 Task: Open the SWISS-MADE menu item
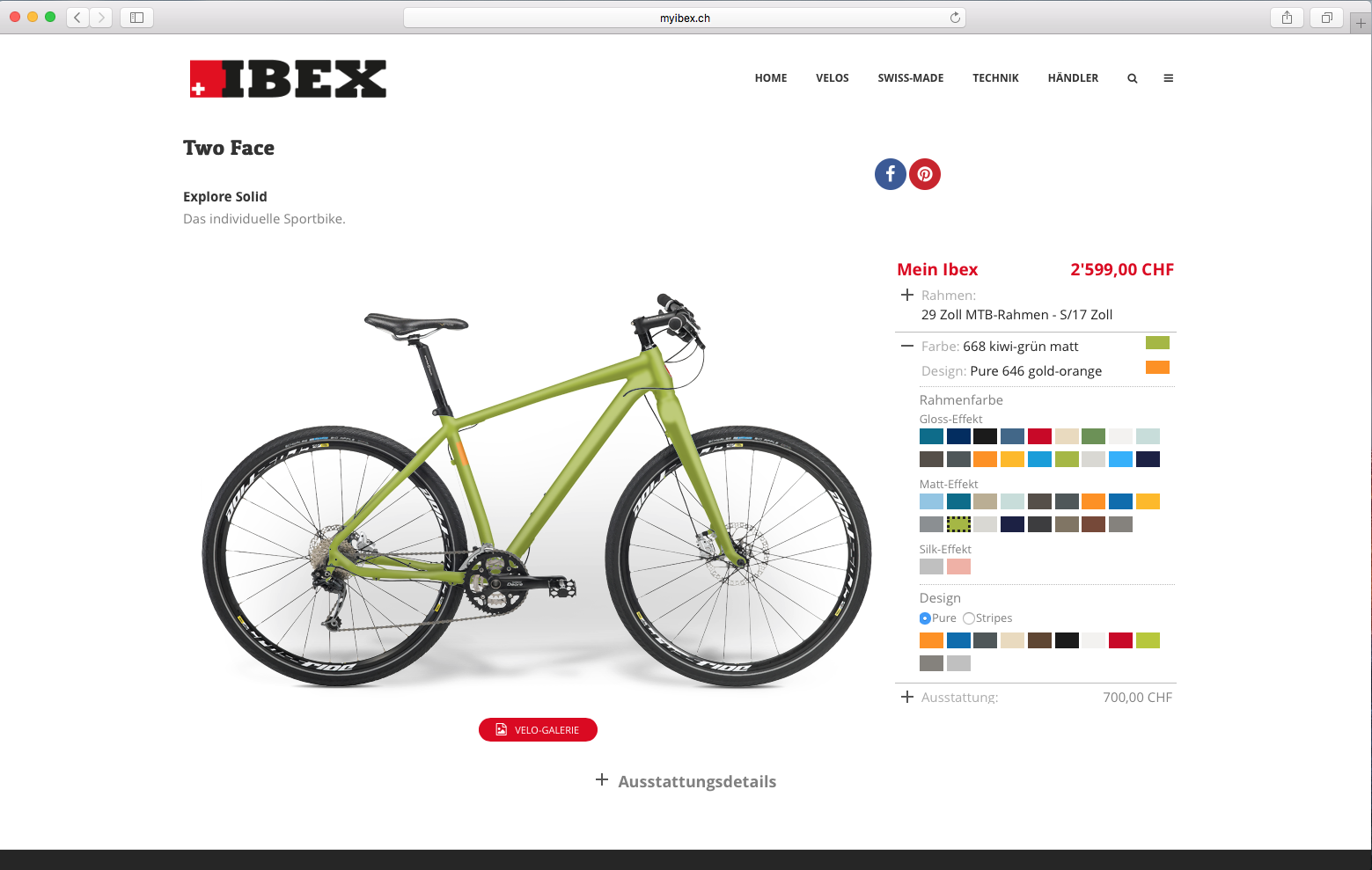pos(911,78)
